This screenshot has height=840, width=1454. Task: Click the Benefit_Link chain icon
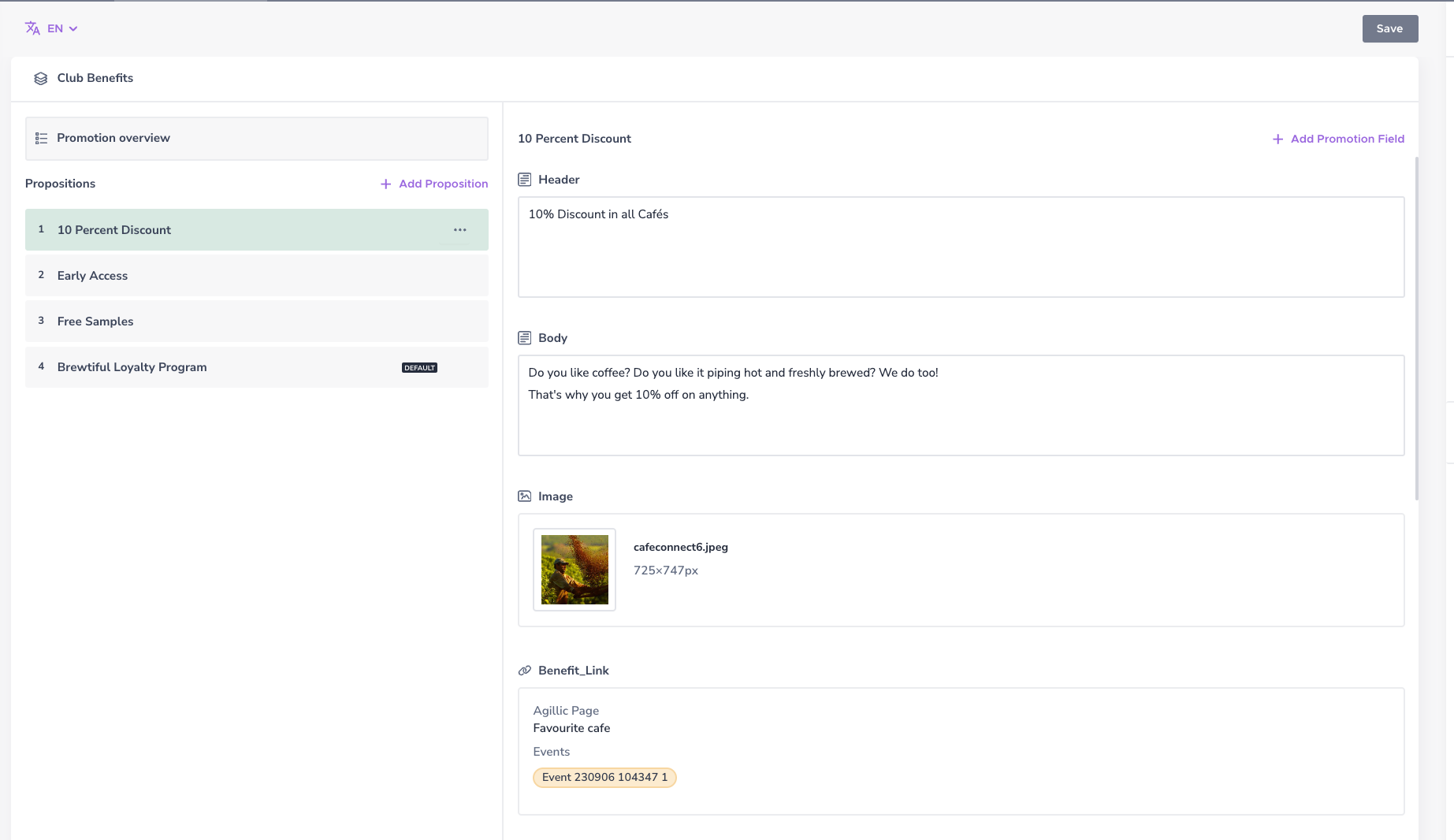524,671
